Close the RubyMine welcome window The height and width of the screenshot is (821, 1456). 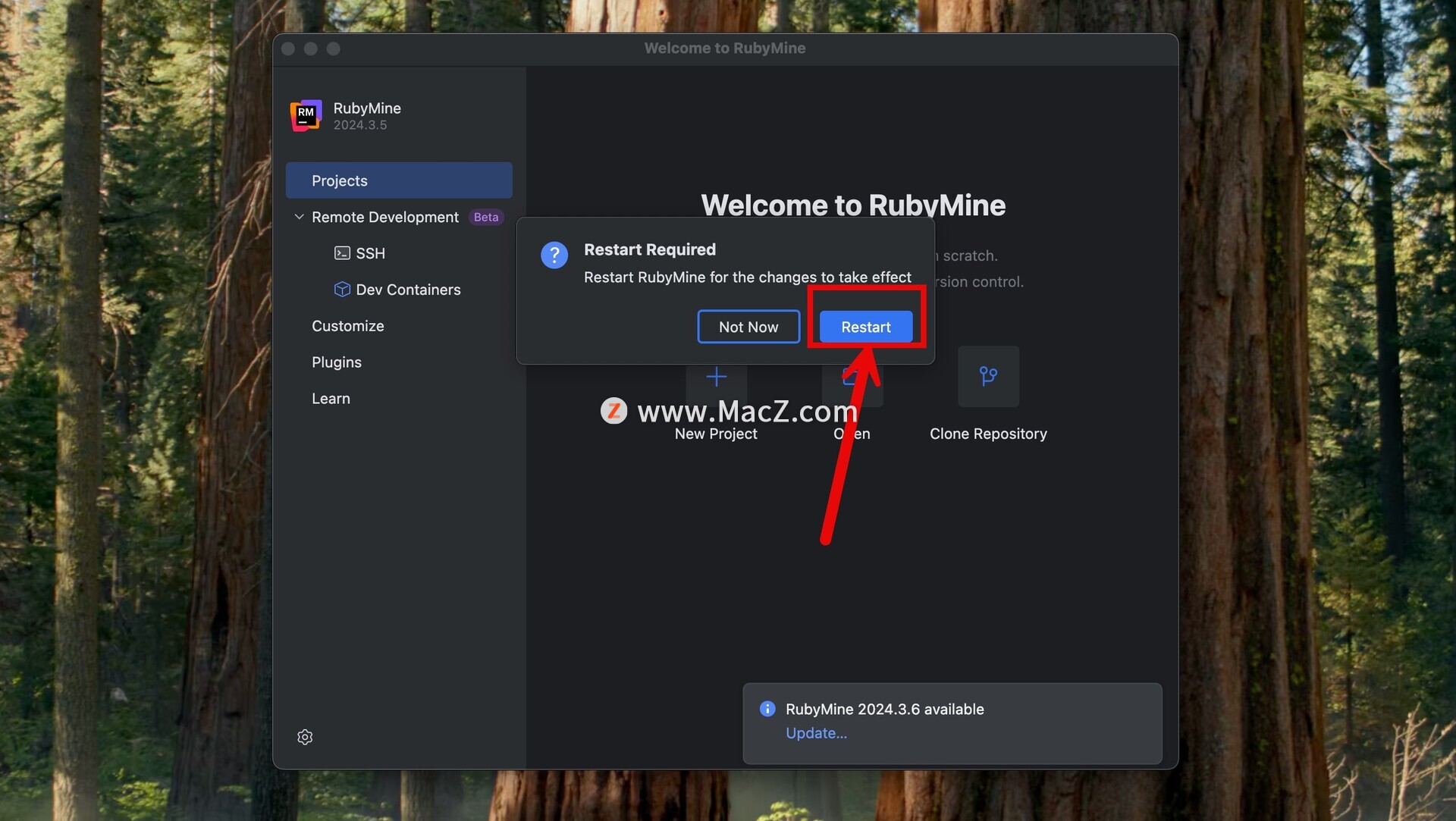click(288, 49)
